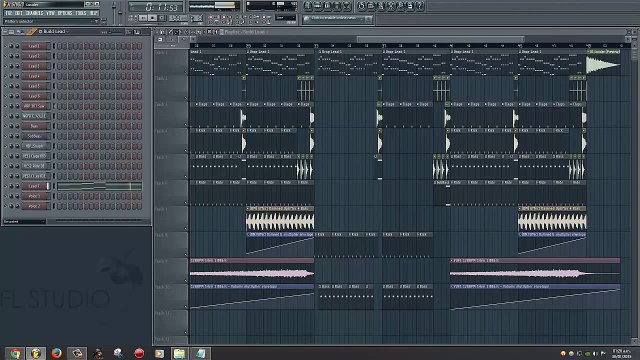Open Firefox from the taskbar
This screenshot has height=360, width=640.
[56, 353]
